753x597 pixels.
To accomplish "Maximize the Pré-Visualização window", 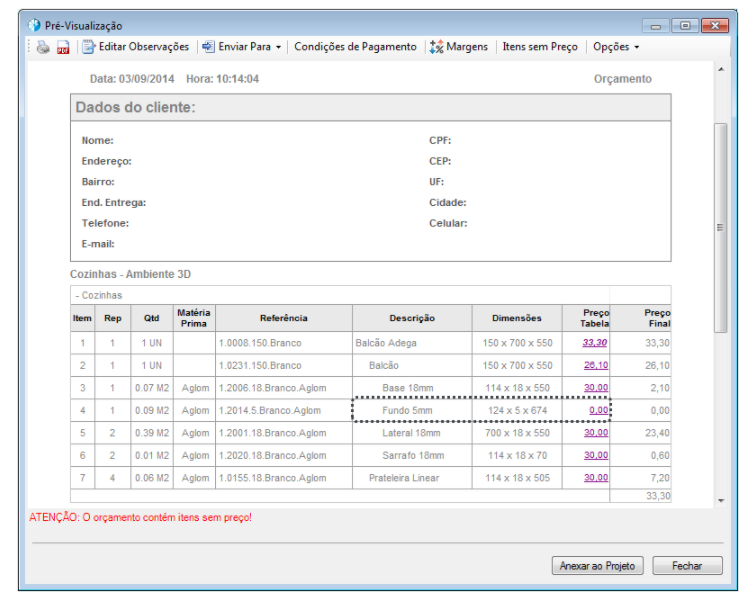I will (685, 25).
